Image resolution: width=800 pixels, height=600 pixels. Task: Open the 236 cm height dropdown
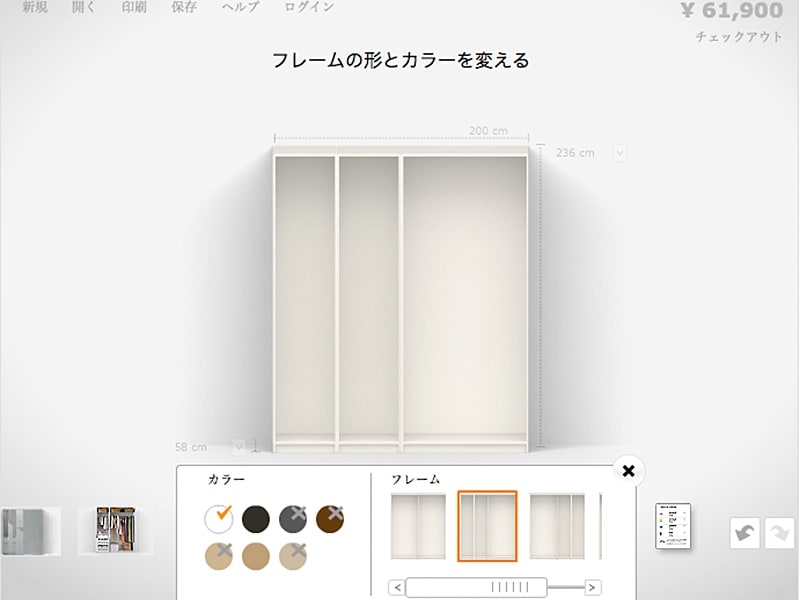click(x=620, y=153)
